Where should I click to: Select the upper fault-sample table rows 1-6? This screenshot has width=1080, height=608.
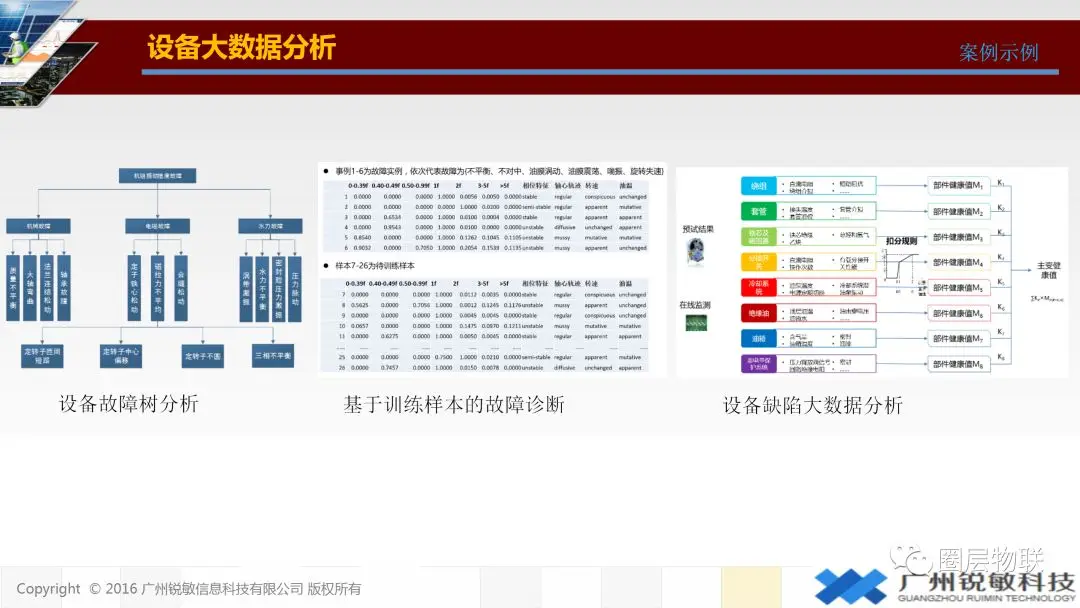(x=486, y=217)
